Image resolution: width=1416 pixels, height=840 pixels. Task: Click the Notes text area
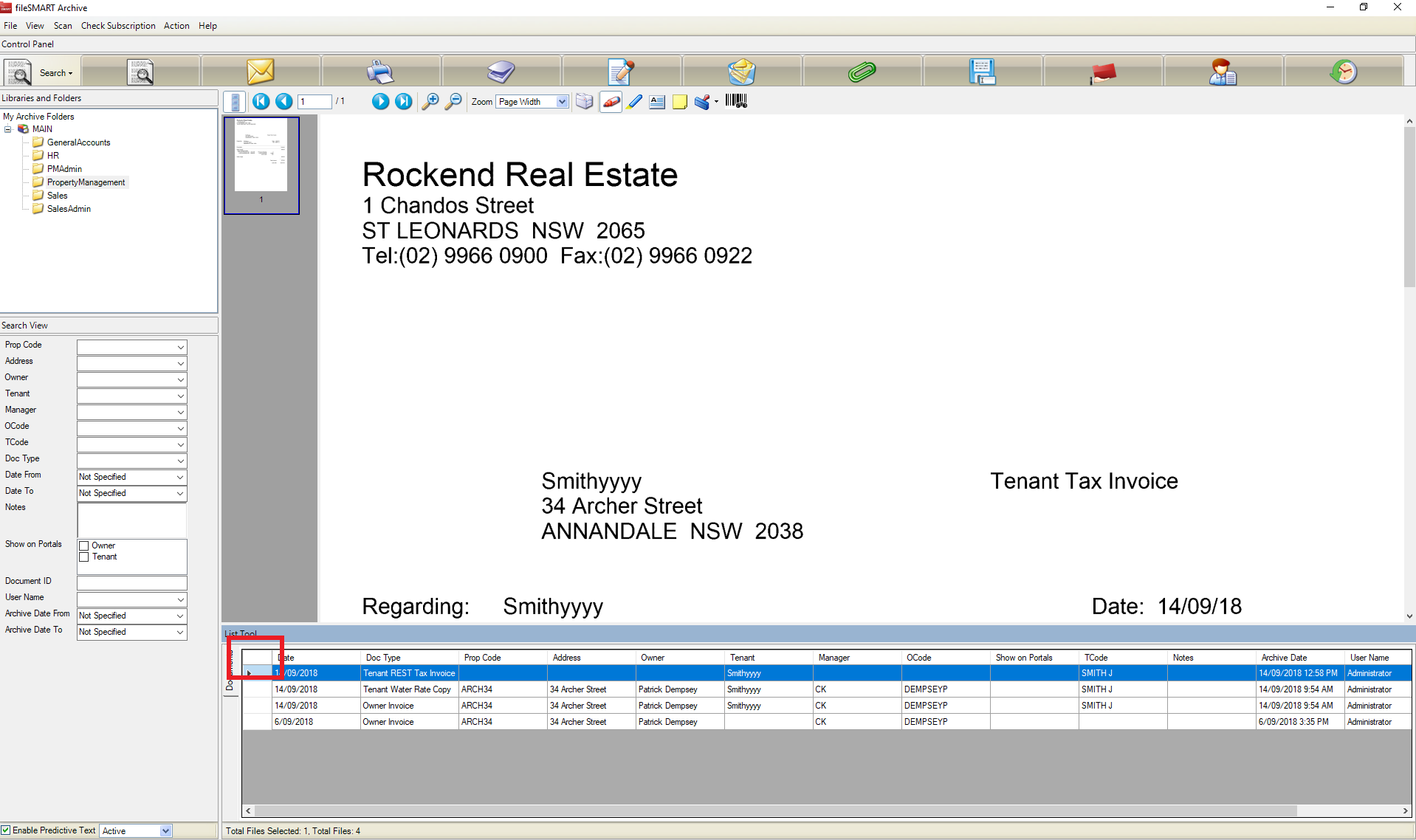(132, 520)
